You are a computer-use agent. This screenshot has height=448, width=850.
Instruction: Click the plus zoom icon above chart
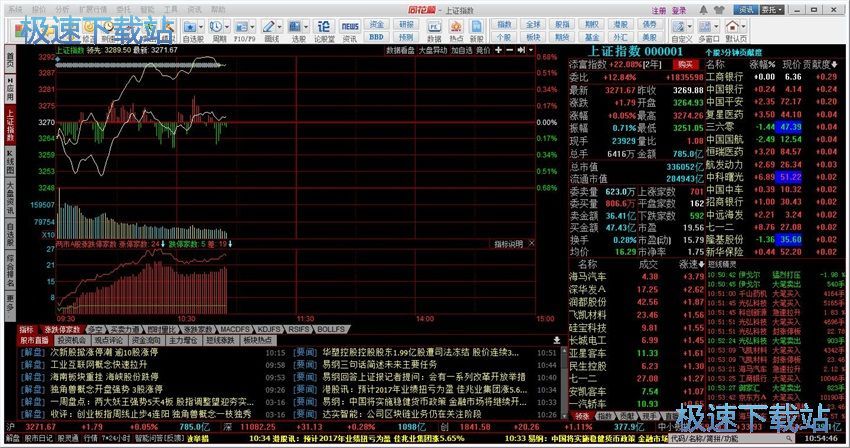[498, 50]
